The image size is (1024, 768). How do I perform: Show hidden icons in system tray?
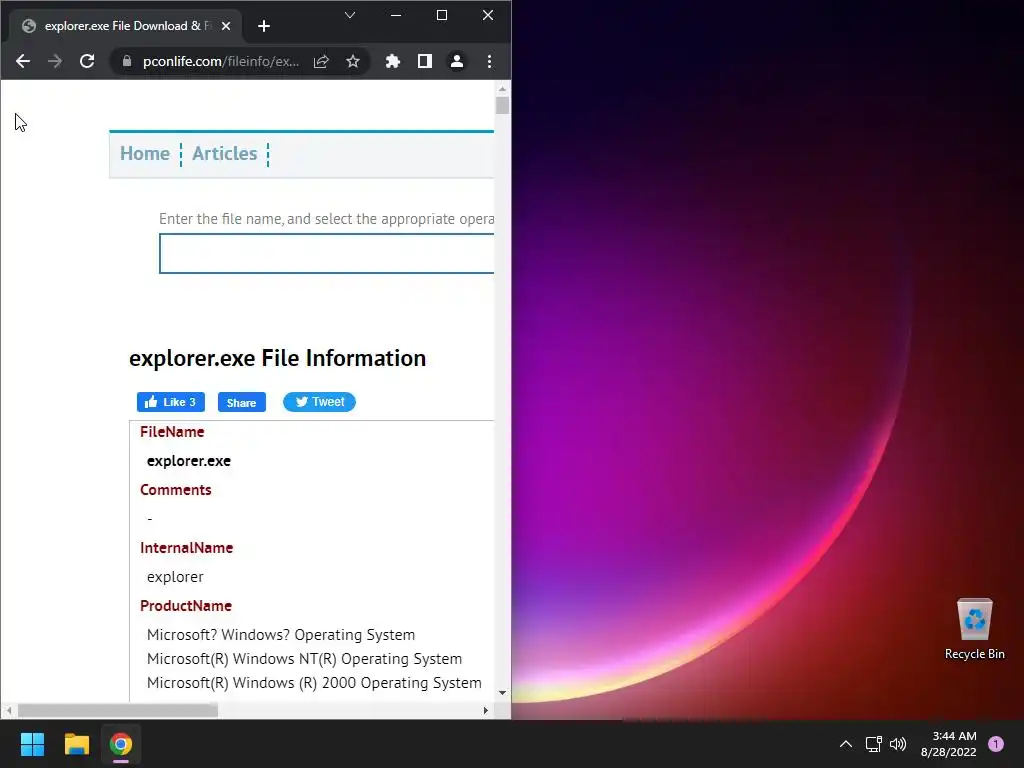tap(846, 744)
